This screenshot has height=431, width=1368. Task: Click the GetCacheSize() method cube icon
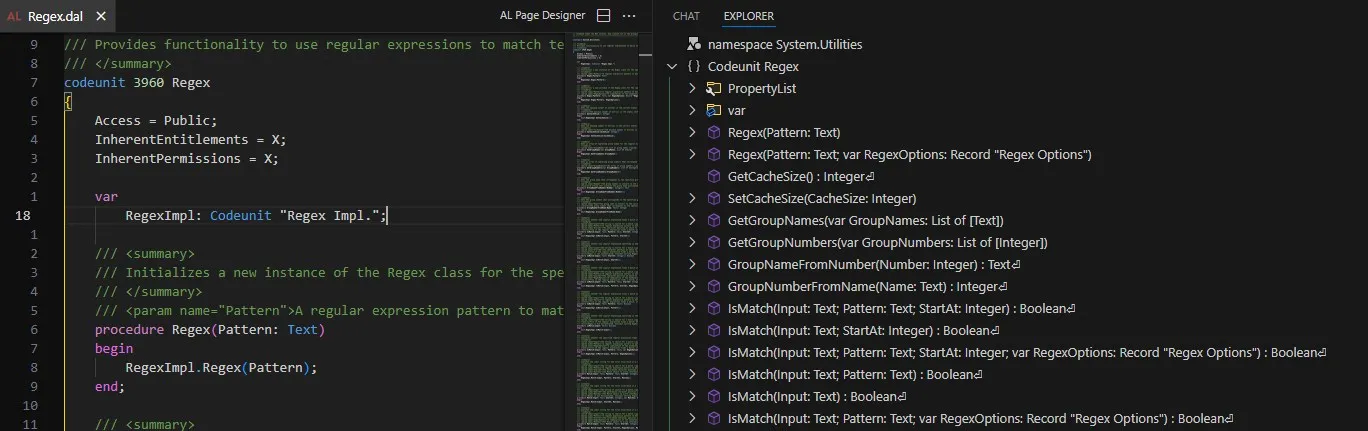coord(713,176)
